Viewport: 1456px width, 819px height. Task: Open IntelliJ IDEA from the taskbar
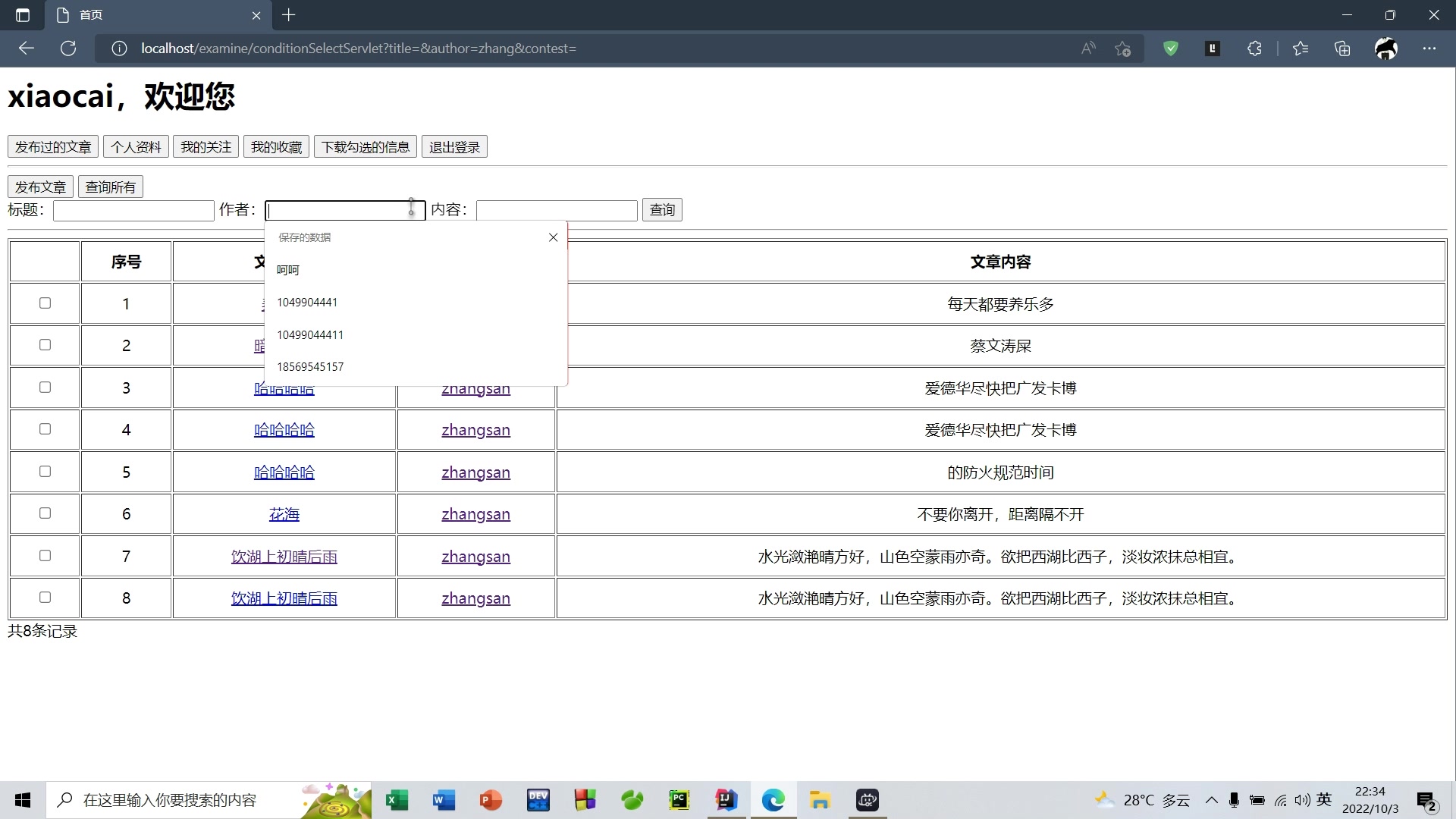coord(726,800)
